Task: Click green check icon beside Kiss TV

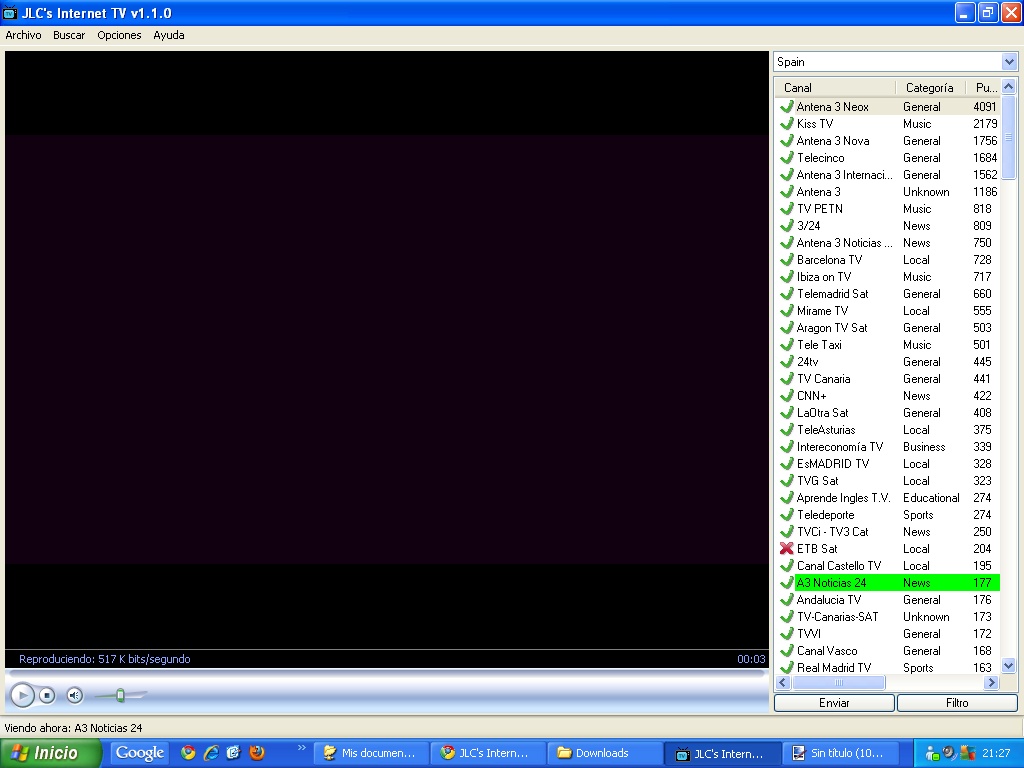Action: (786, 123)
